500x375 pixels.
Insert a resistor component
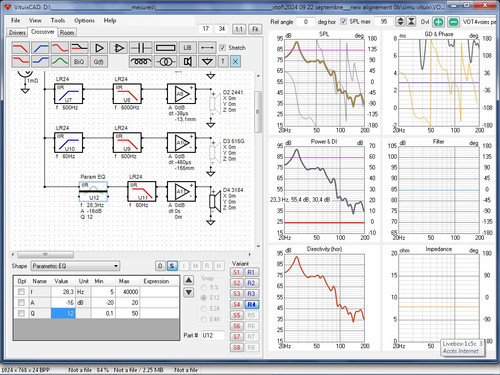(166, 48)
